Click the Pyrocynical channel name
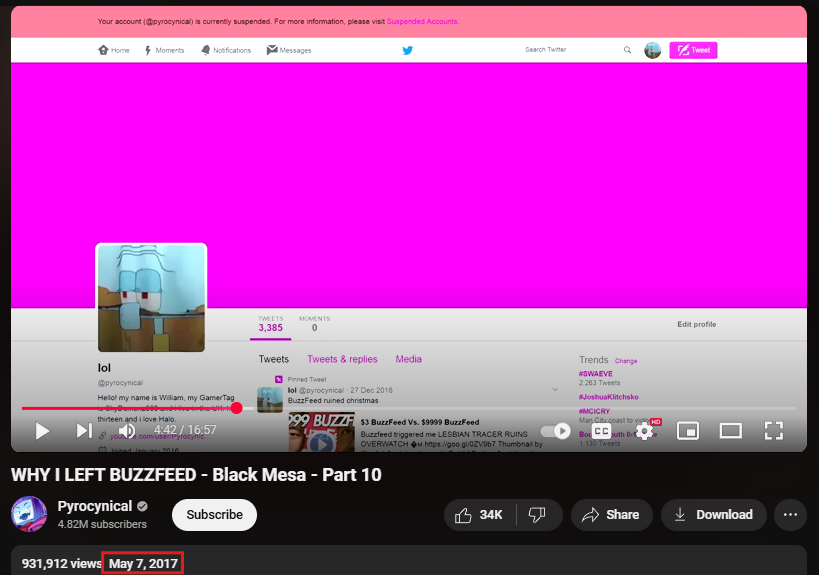The height and width of the screenshot is (575, 819). (95, 506)
